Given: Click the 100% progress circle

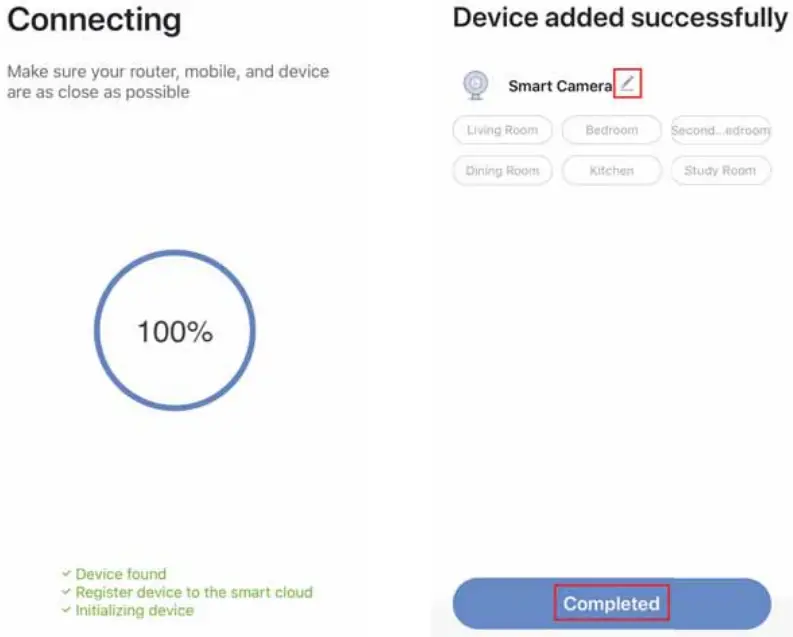Looking at the screenshot, I should click(175, 332).
